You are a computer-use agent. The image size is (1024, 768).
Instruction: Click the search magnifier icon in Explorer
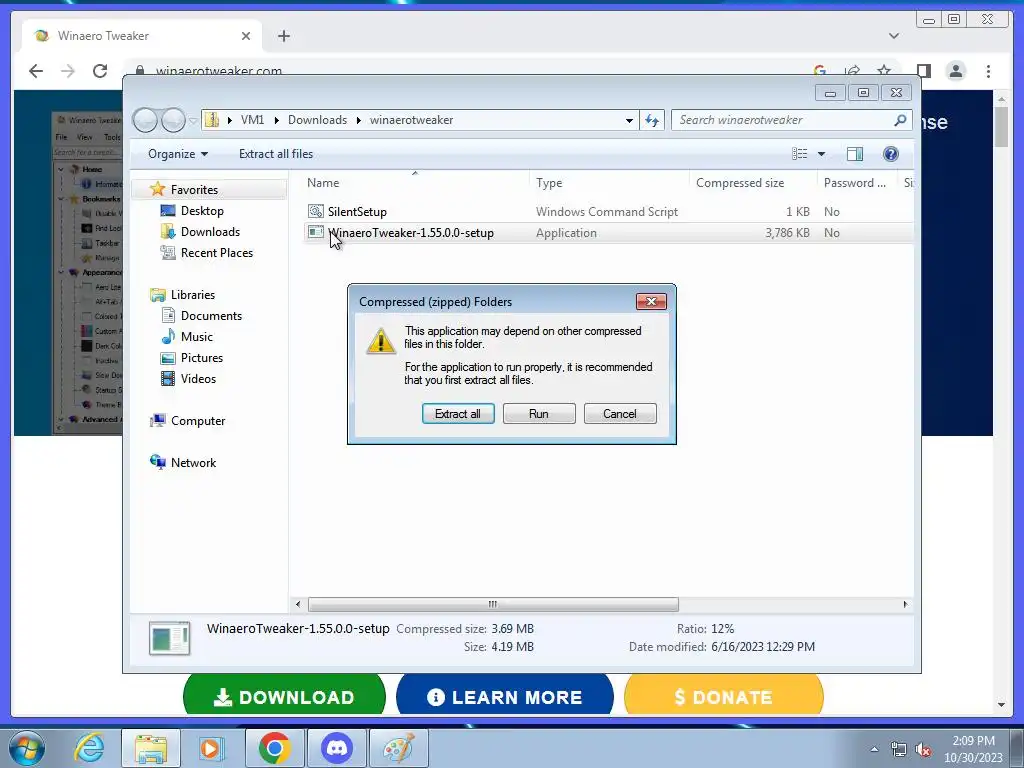901,120
